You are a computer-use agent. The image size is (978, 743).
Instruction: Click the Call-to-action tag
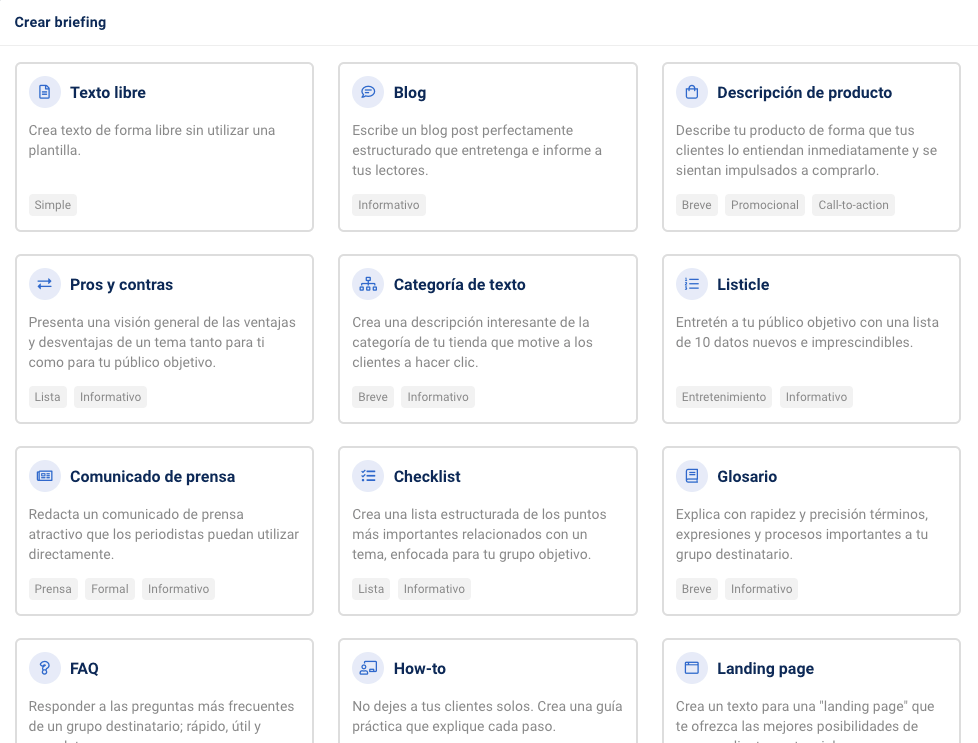click(853, 205)
